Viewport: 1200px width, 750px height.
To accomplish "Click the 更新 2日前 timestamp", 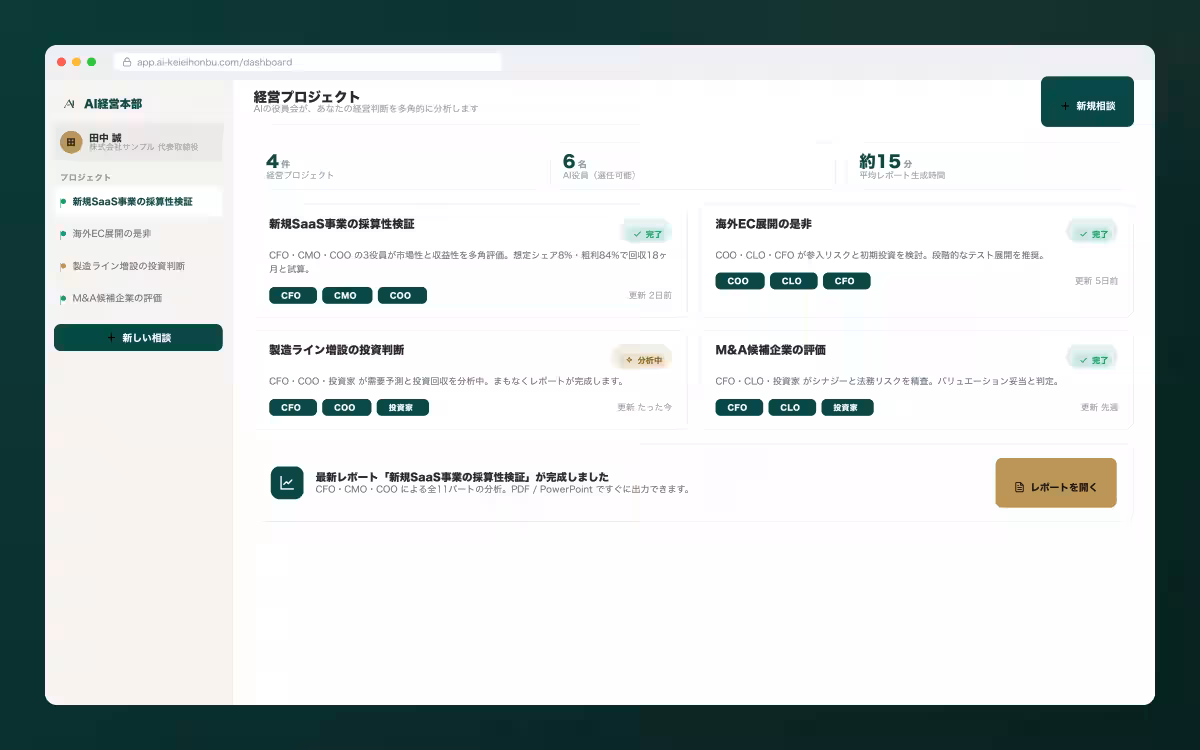I will point(650,296).
